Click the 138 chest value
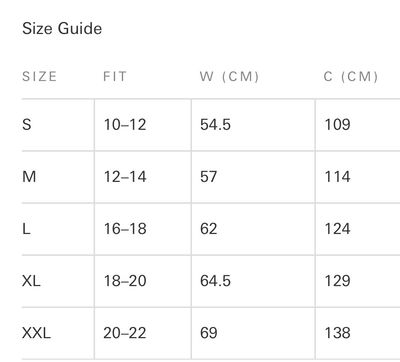Viewport: 400px width, 362px height. pos(338,333)
